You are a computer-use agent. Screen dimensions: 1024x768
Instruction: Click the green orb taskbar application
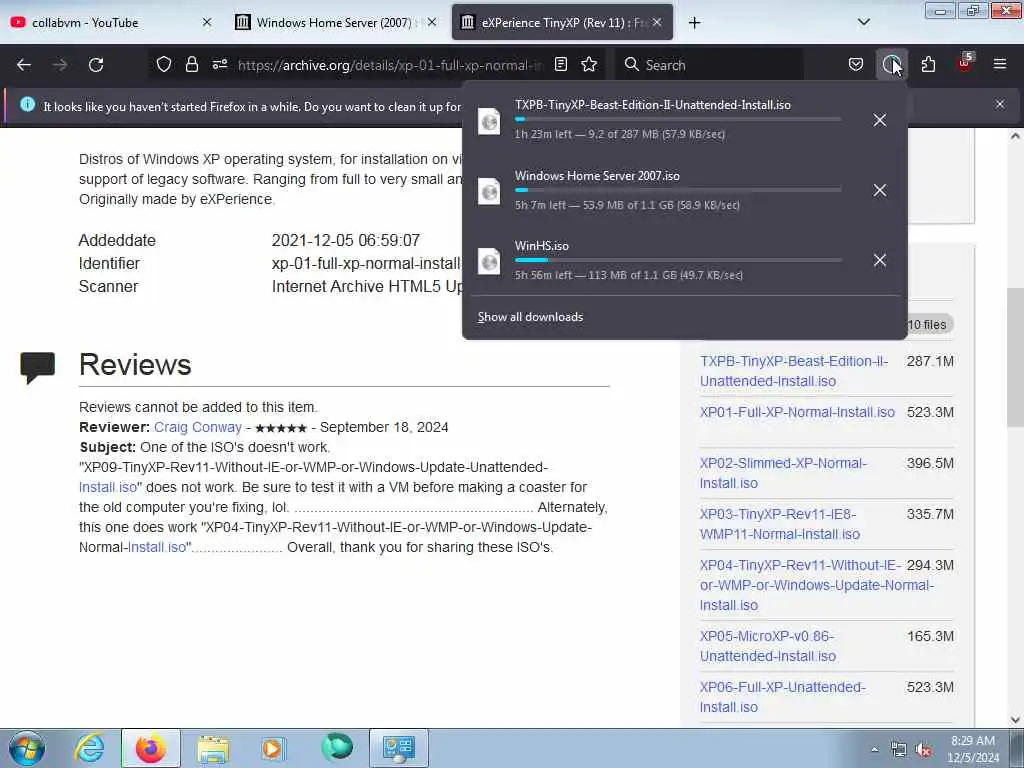(x=337, y=748)
